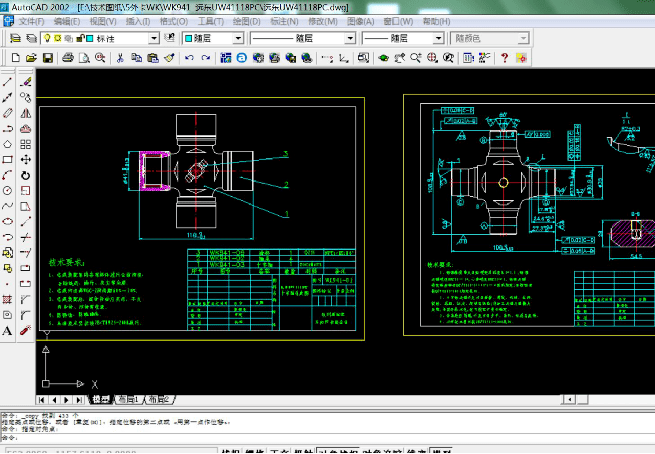Select the Line draw tool
Screen dimensions: 655x454
[8, 82]
